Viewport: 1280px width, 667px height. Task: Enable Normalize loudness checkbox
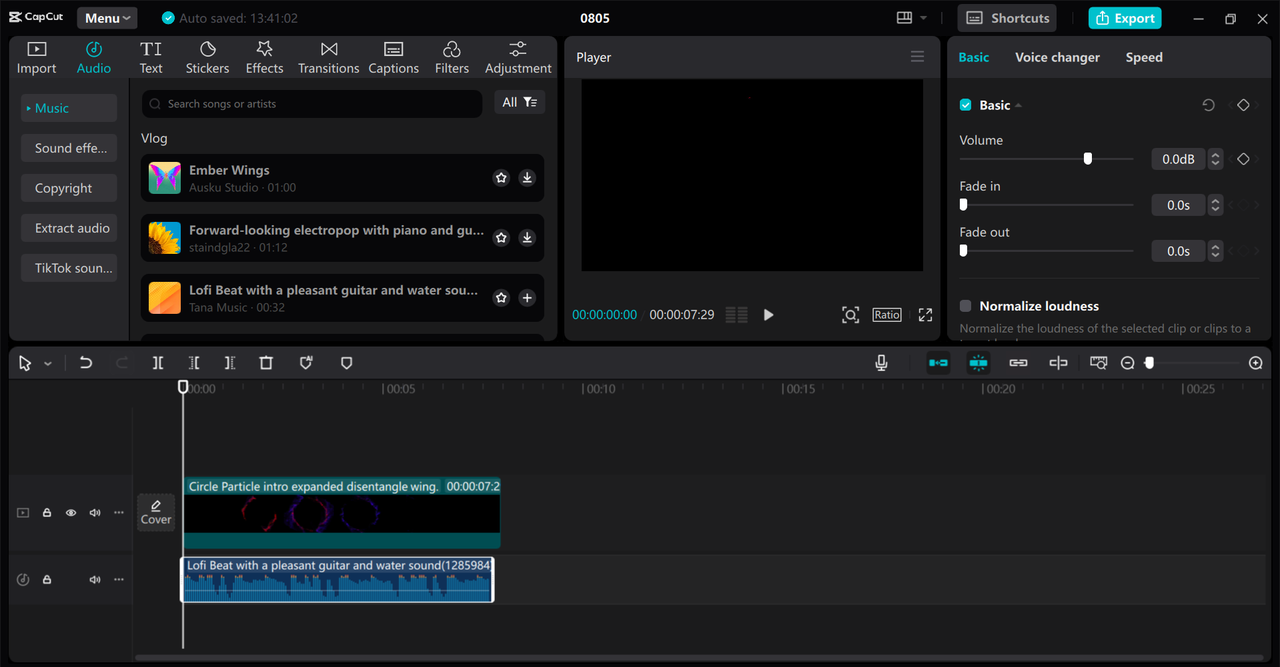tap(965, 306)
